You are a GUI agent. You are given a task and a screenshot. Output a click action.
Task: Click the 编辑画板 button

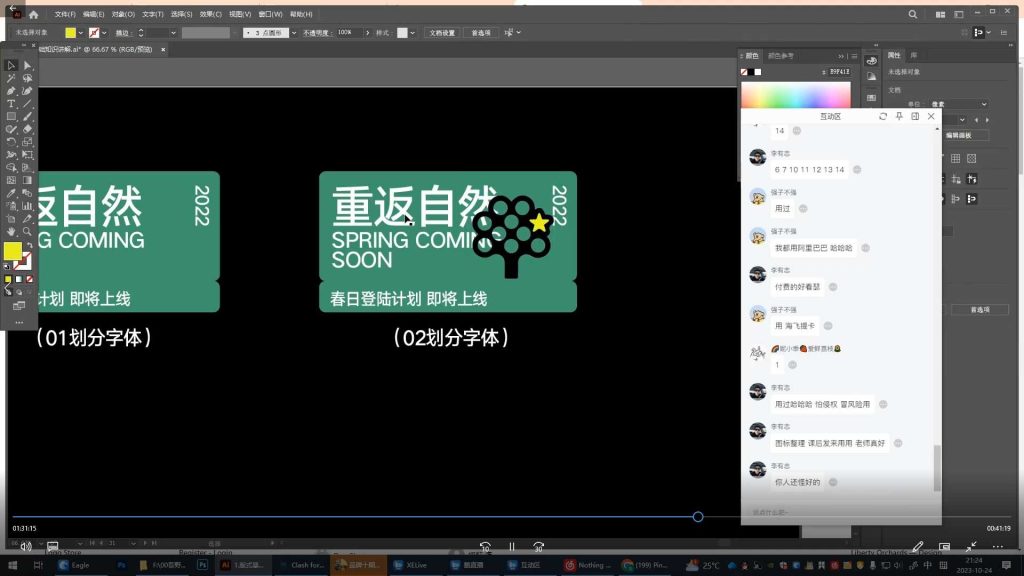[x=959, y=135]
